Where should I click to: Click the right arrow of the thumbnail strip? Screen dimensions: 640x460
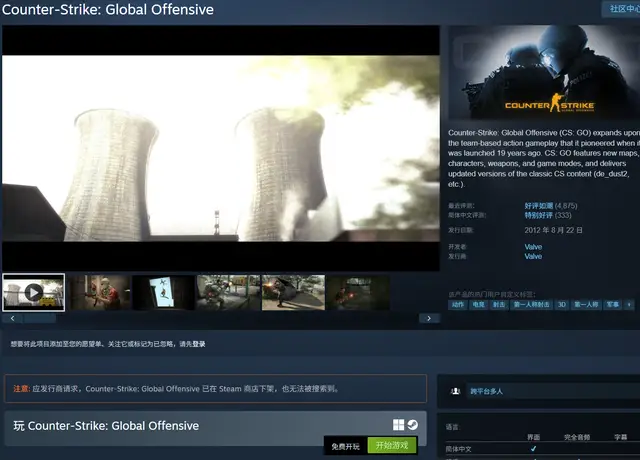429,318
